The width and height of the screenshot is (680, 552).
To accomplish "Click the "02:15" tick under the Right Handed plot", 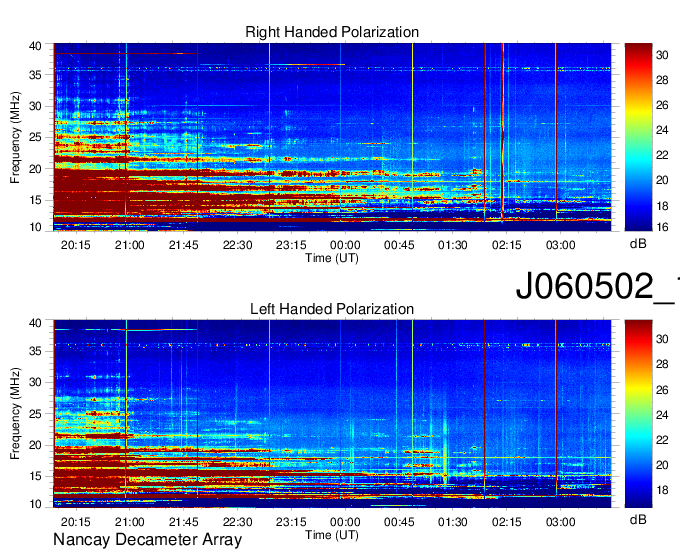I will pyautogui.click(x=507, y=245).
